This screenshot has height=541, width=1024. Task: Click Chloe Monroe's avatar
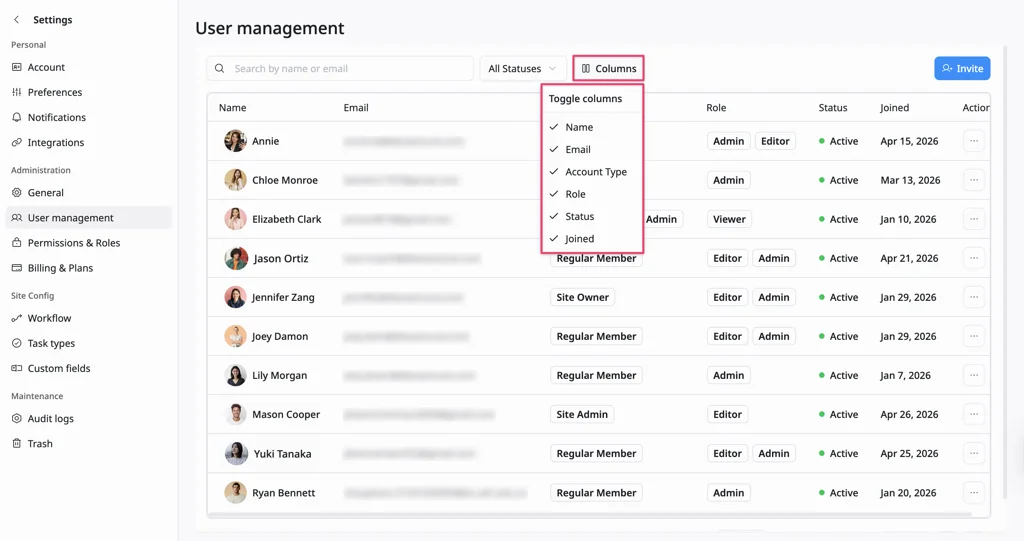click(235, 180)
